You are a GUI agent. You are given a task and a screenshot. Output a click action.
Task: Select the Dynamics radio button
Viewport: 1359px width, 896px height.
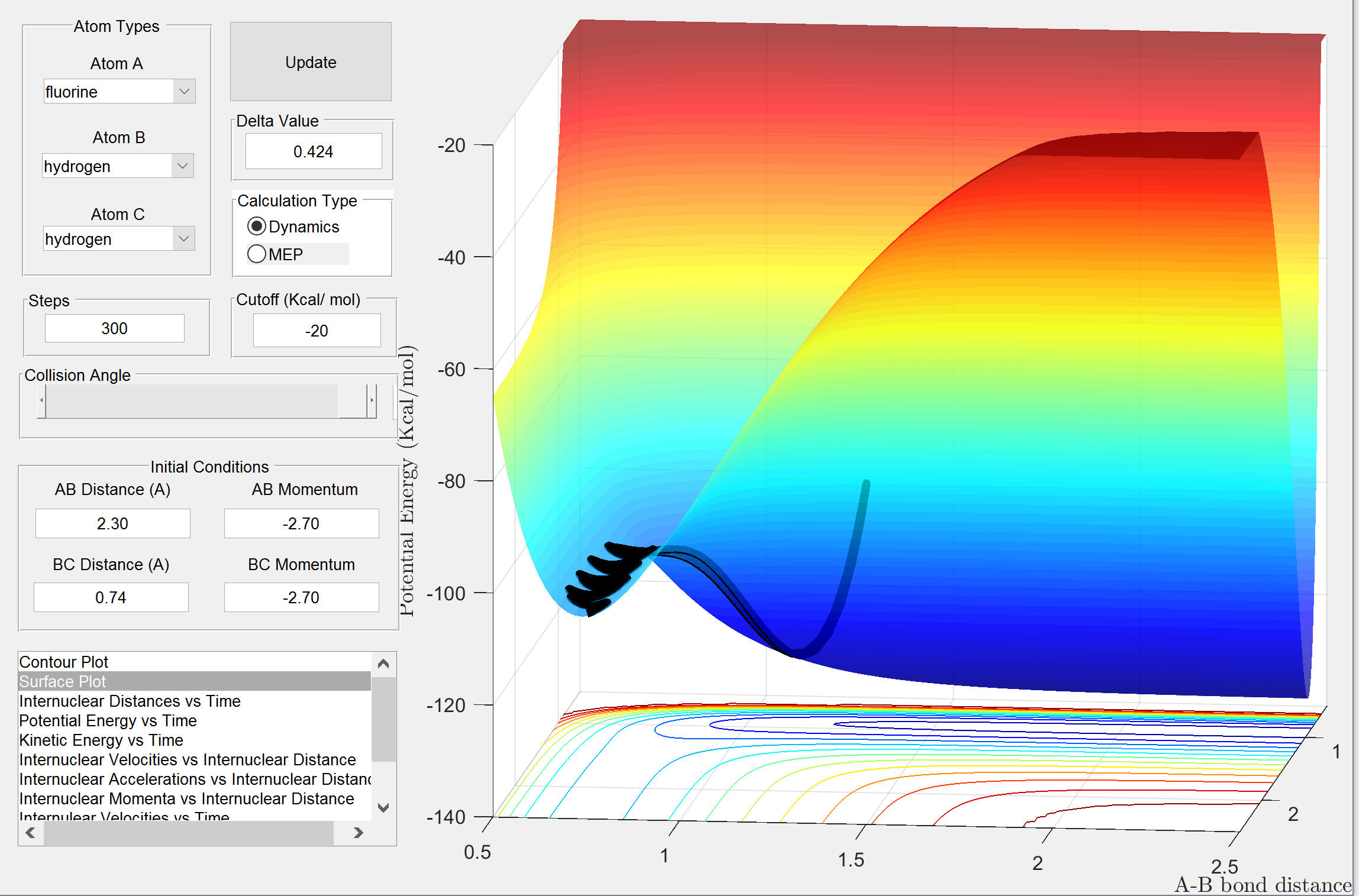[257, 227]
